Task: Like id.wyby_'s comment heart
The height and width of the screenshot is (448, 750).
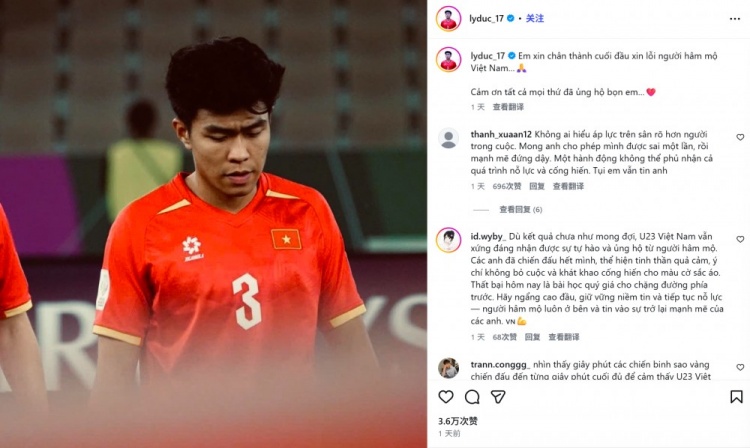Action: [x=740, y=239]
